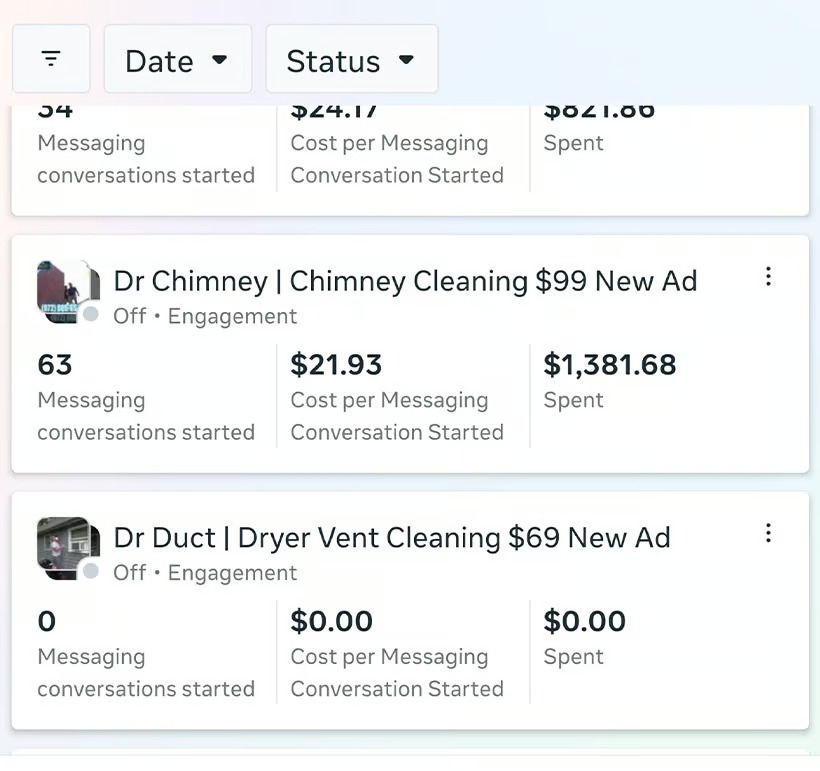Expand the Date dropdown
The width and height of the screenshot is (820, 771).
click(x=177, y=60)
